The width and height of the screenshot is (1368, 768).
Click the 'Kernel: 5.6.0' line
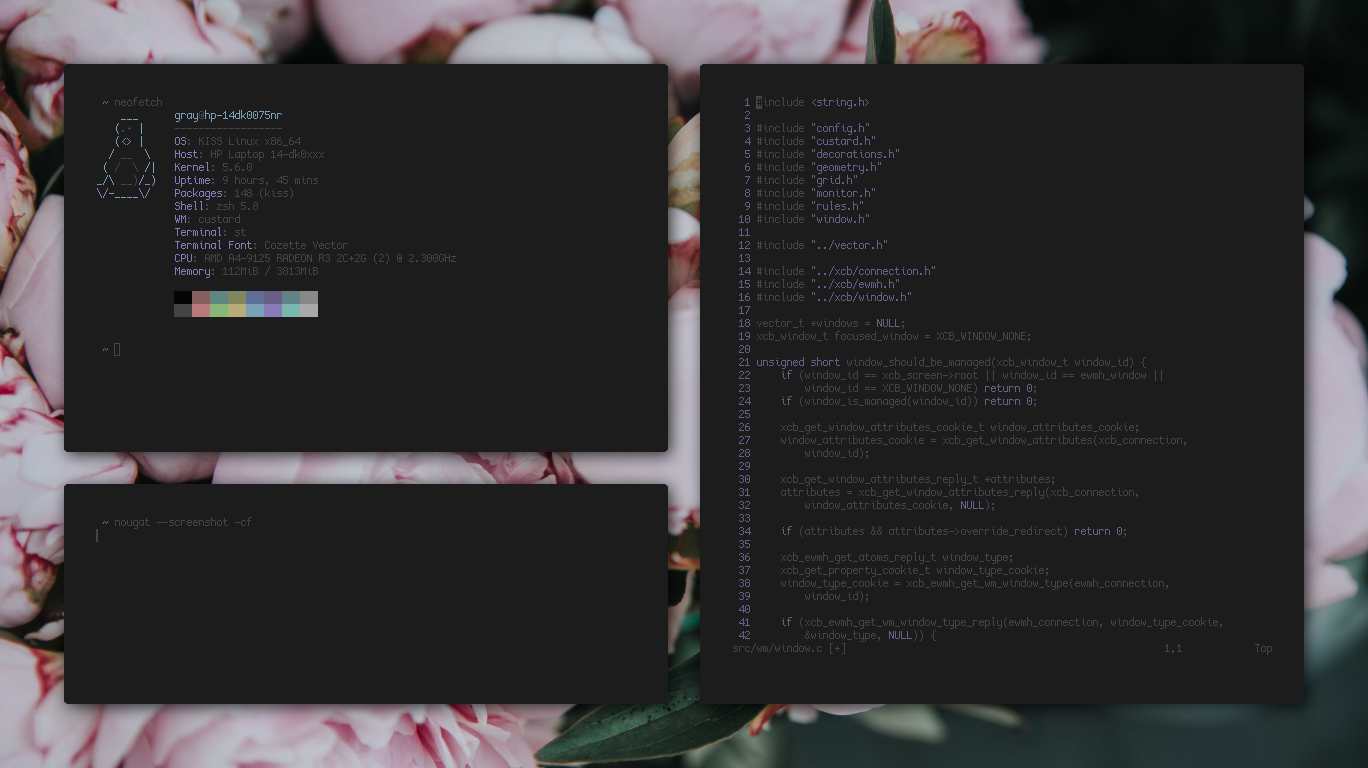[x=213, y=168]
